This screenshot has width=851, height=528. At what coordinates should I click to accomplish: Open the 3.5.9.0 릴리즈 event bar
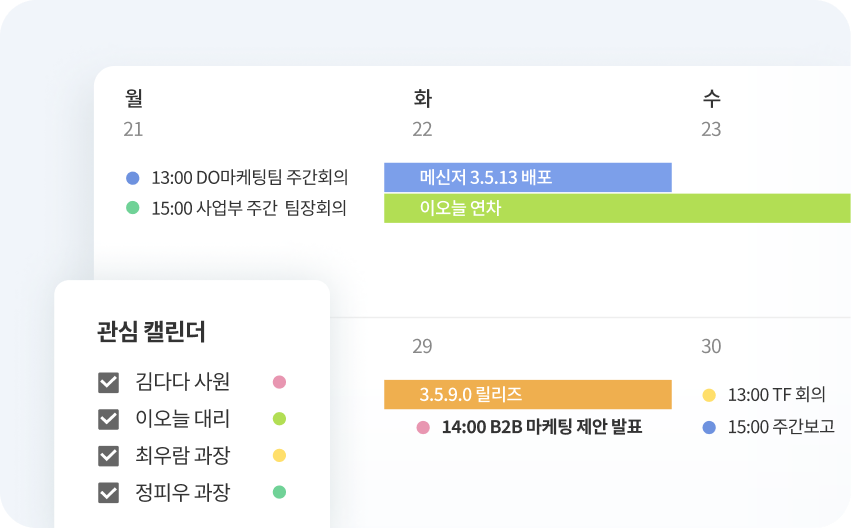click(528, 395)
